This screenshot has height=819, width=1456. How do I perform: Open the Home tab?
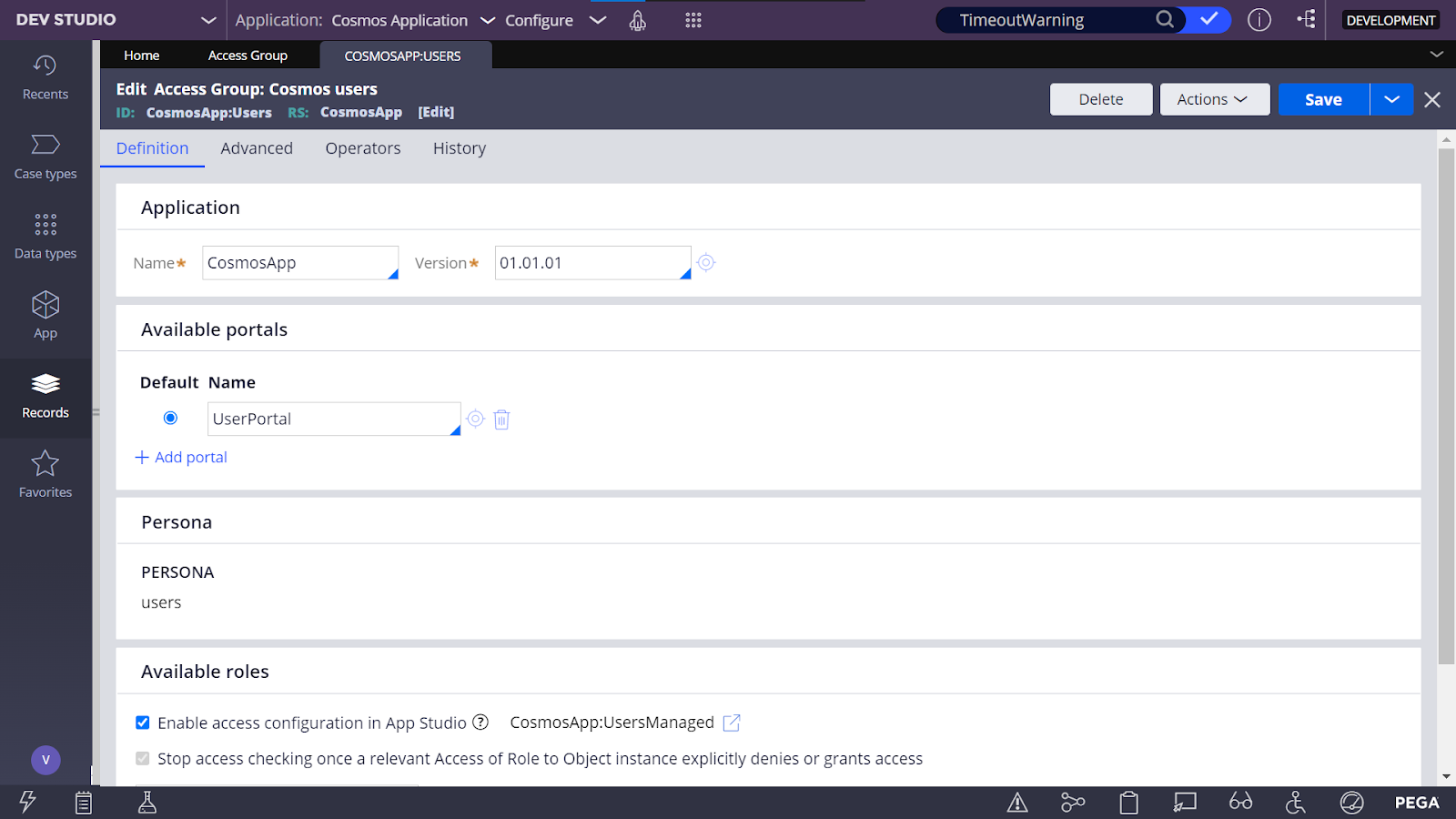[142, 56]
